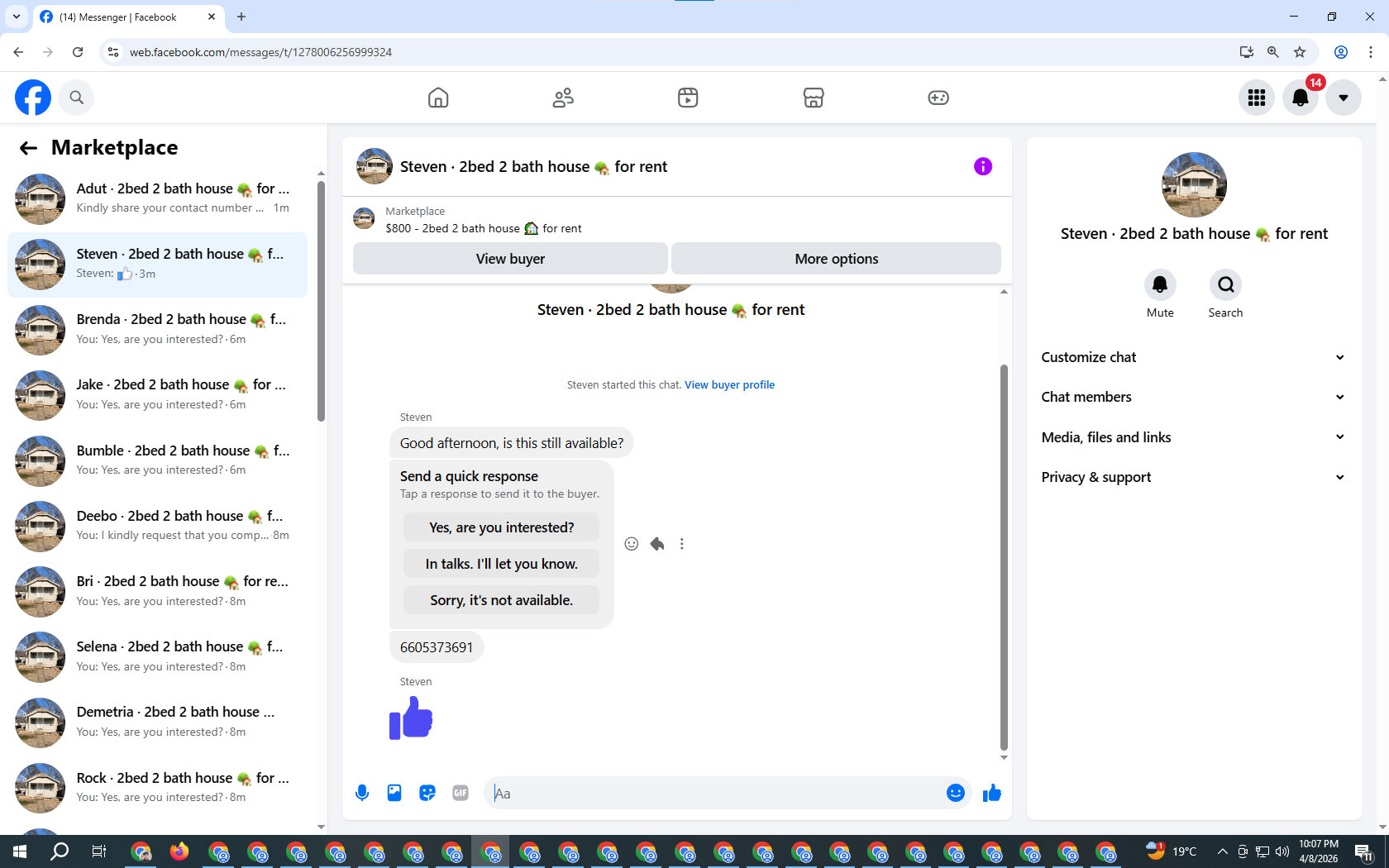The width and height of the screenshot is (1389, 868).
Task: Send quick response 'Yes, are you interested?'
Action: point(501,527)
